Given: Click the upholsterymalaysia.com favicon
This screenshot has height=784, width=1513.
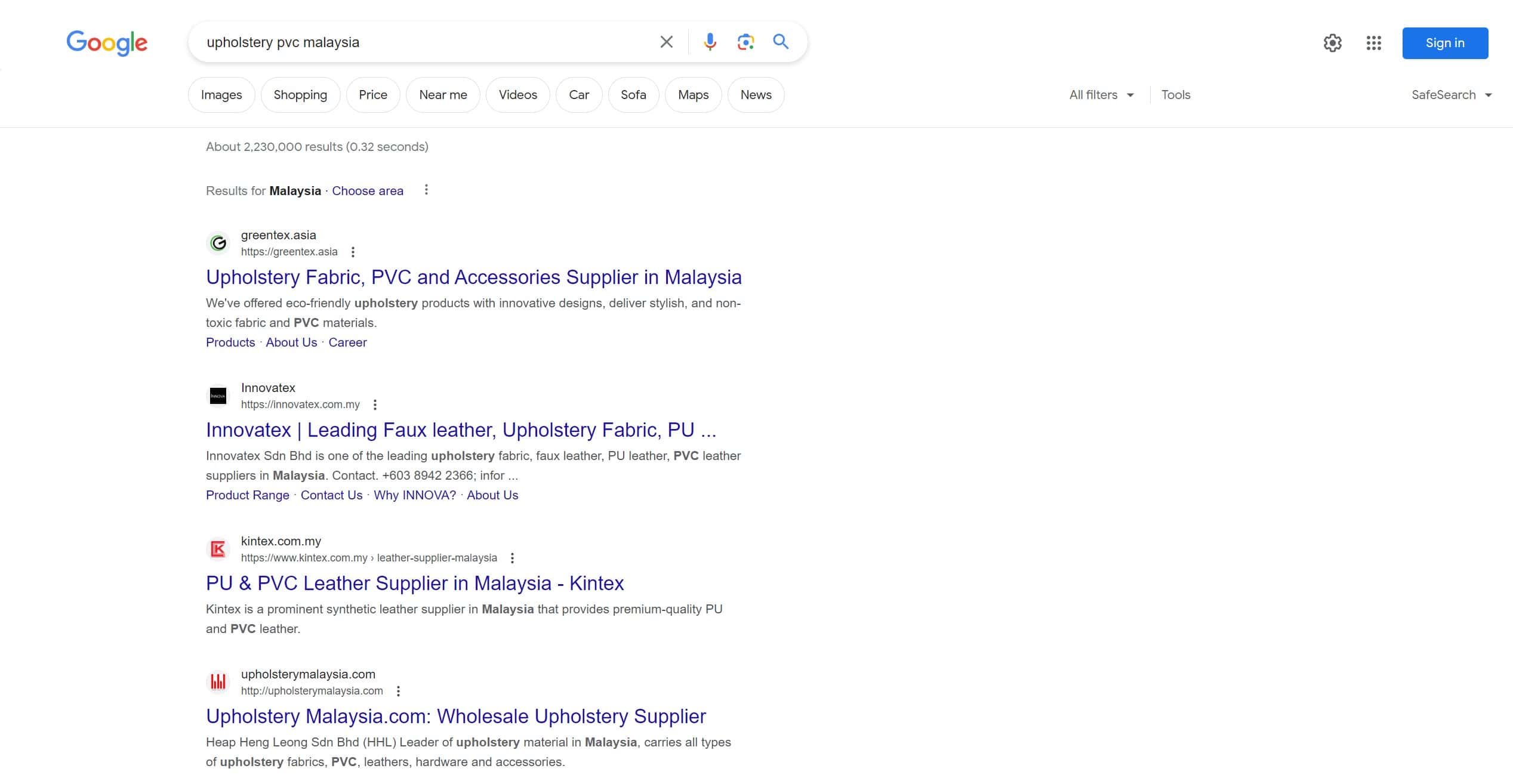Looking at the screenshot, I should (x=218, y=682).
